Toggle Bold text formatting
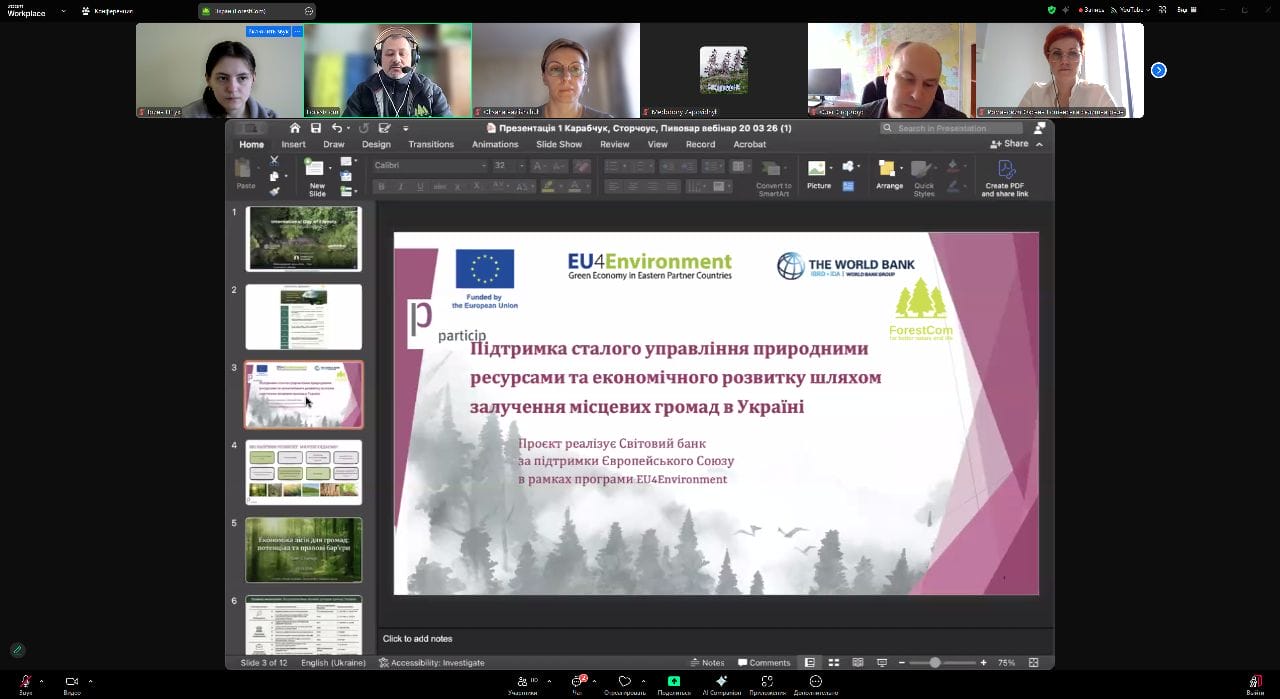1280x699 pixels. tap(381, 187)
